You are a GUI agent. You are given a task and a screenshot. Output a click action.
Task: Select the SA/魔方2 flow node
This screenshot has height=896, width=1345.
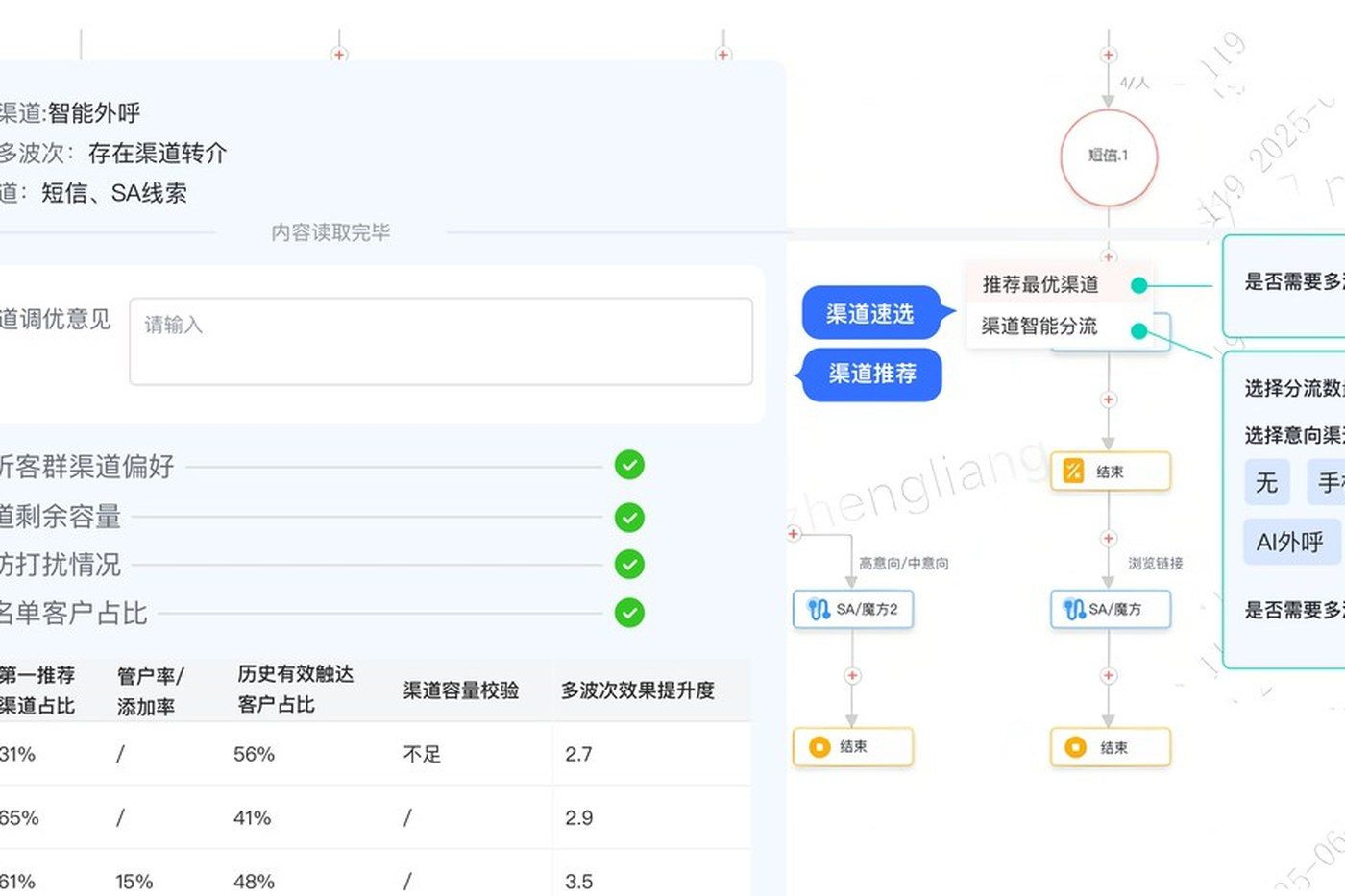tap(852, 609)
